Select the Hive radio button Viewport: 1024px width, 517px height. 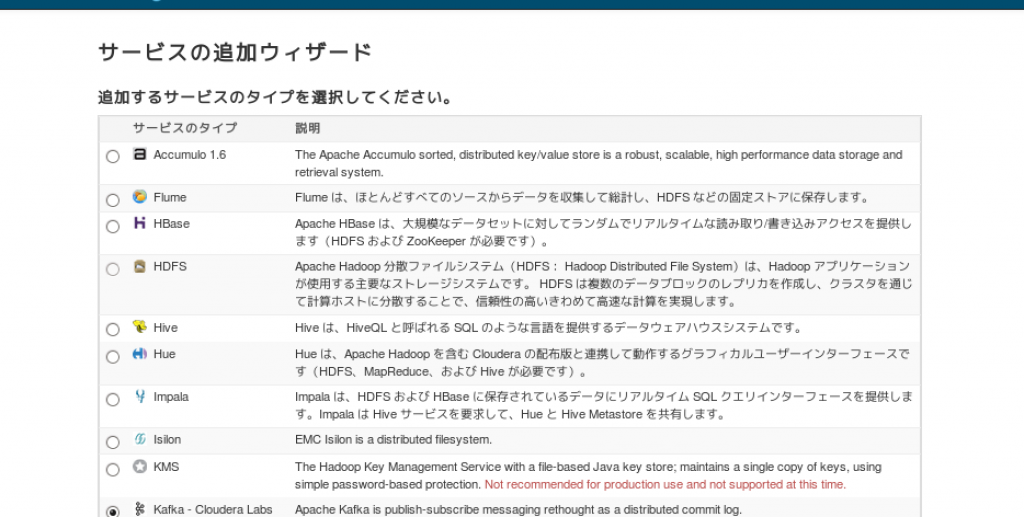pyautogui.click(x=113, y=330)
